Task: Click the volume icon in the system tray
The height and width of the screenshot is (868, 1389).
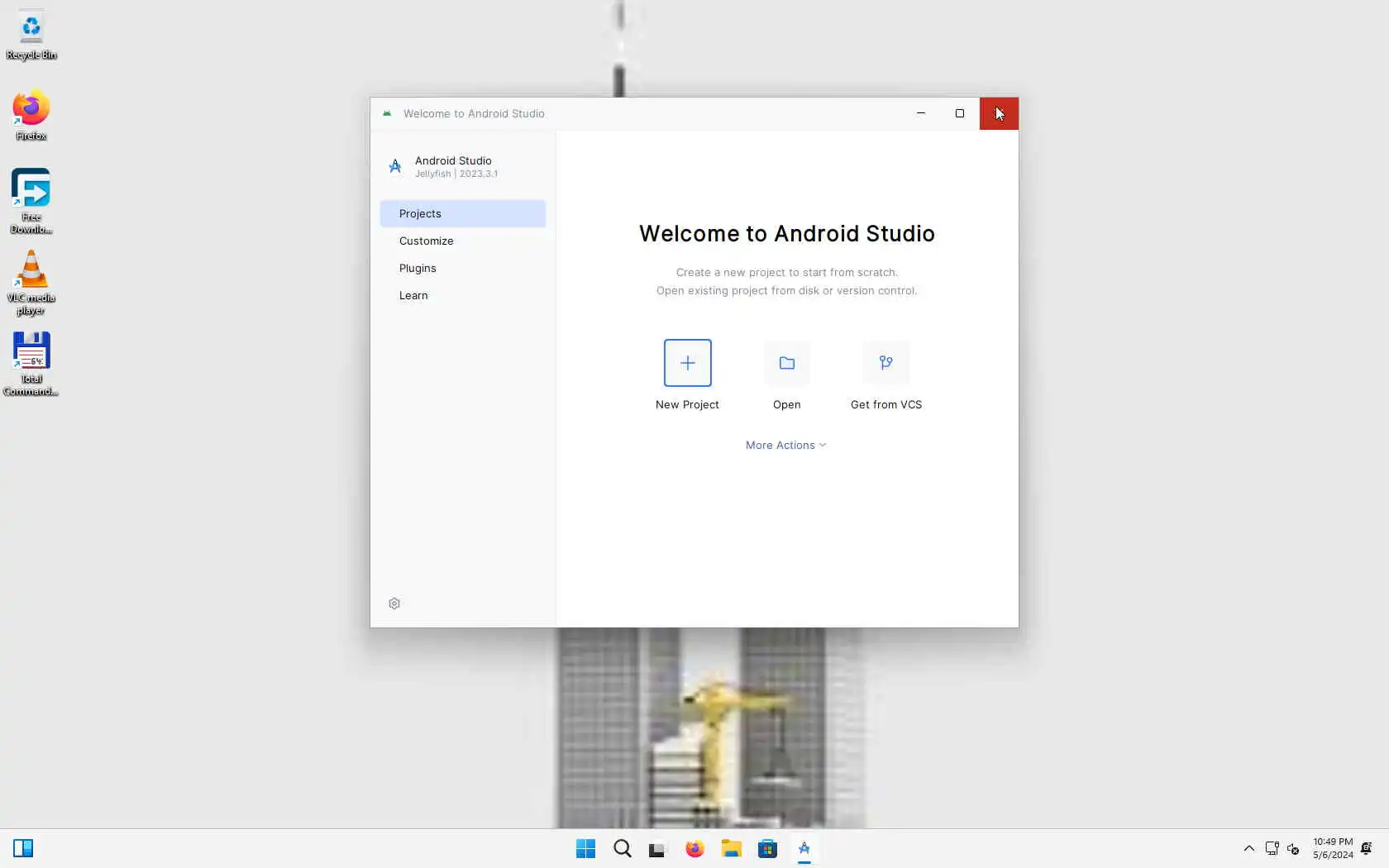Action: 1293,849
